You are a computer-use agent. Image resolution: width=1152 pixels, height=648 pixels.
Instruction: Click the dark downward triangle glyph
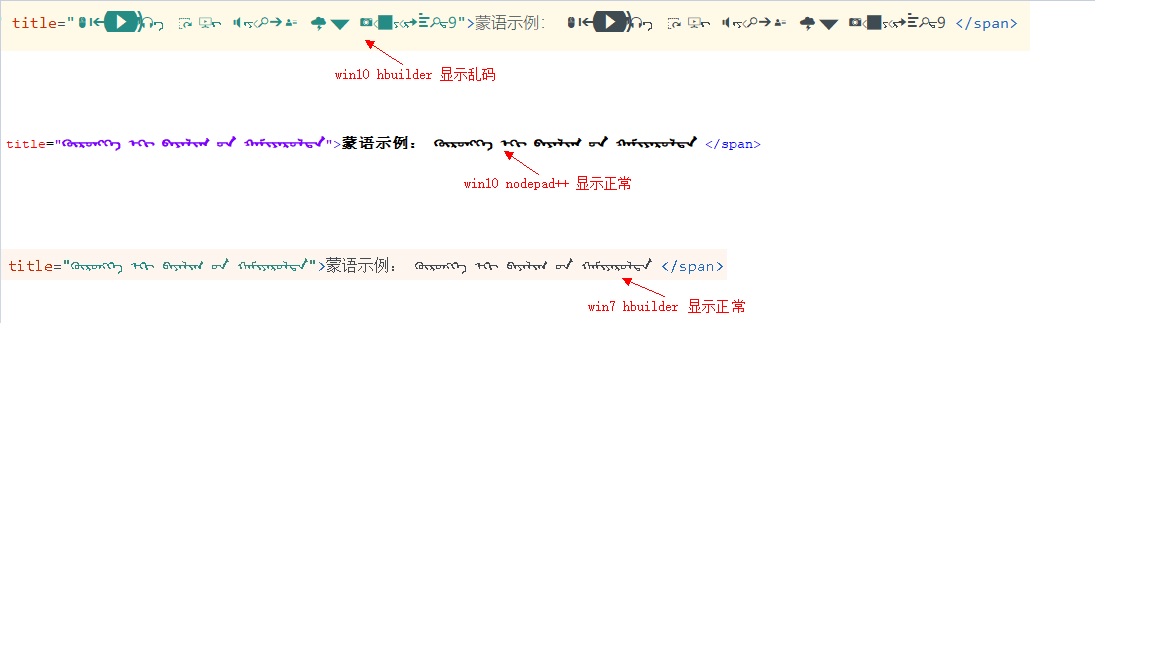829,24
